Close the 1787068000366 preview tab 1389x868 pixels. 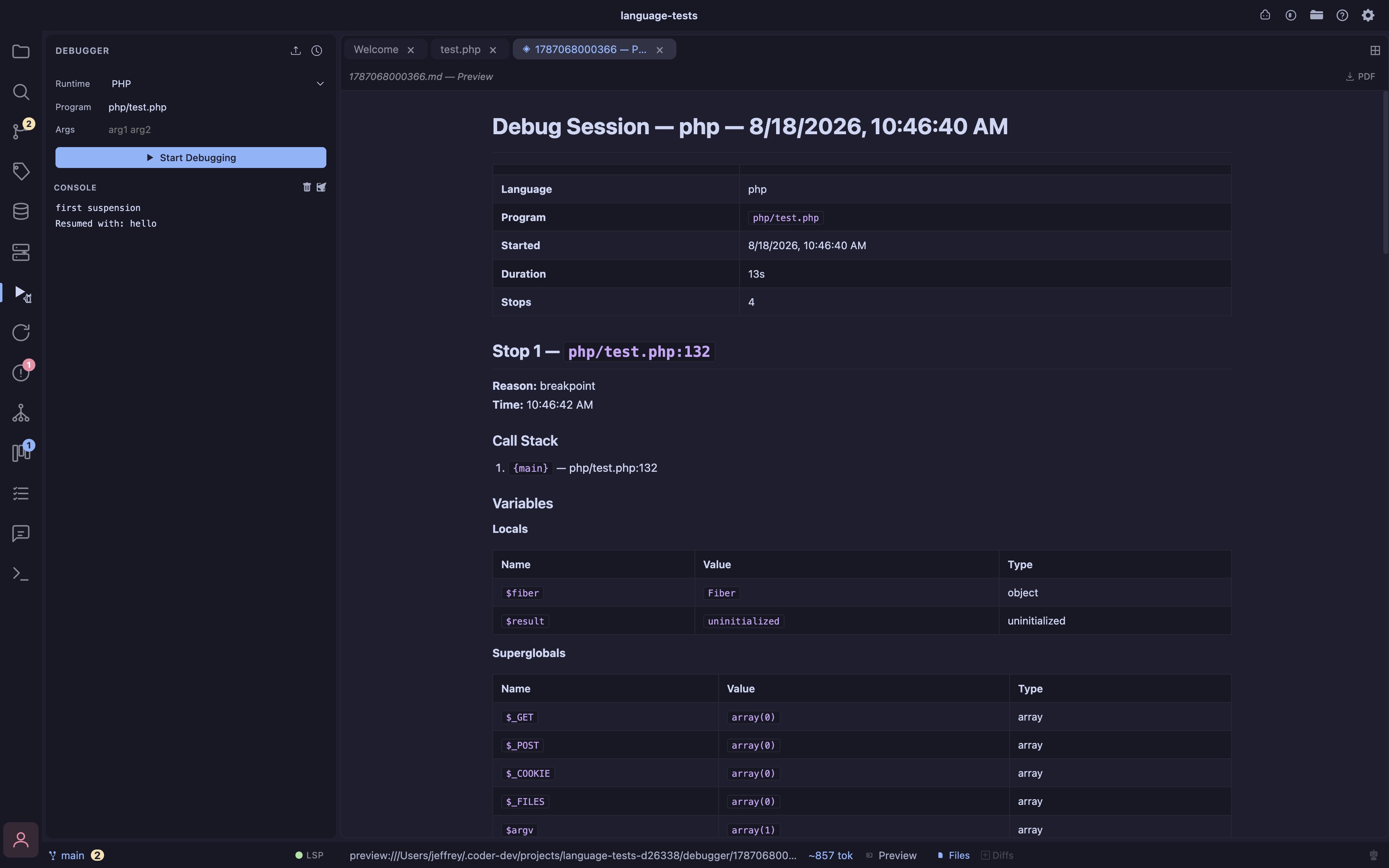coord(660,50)
